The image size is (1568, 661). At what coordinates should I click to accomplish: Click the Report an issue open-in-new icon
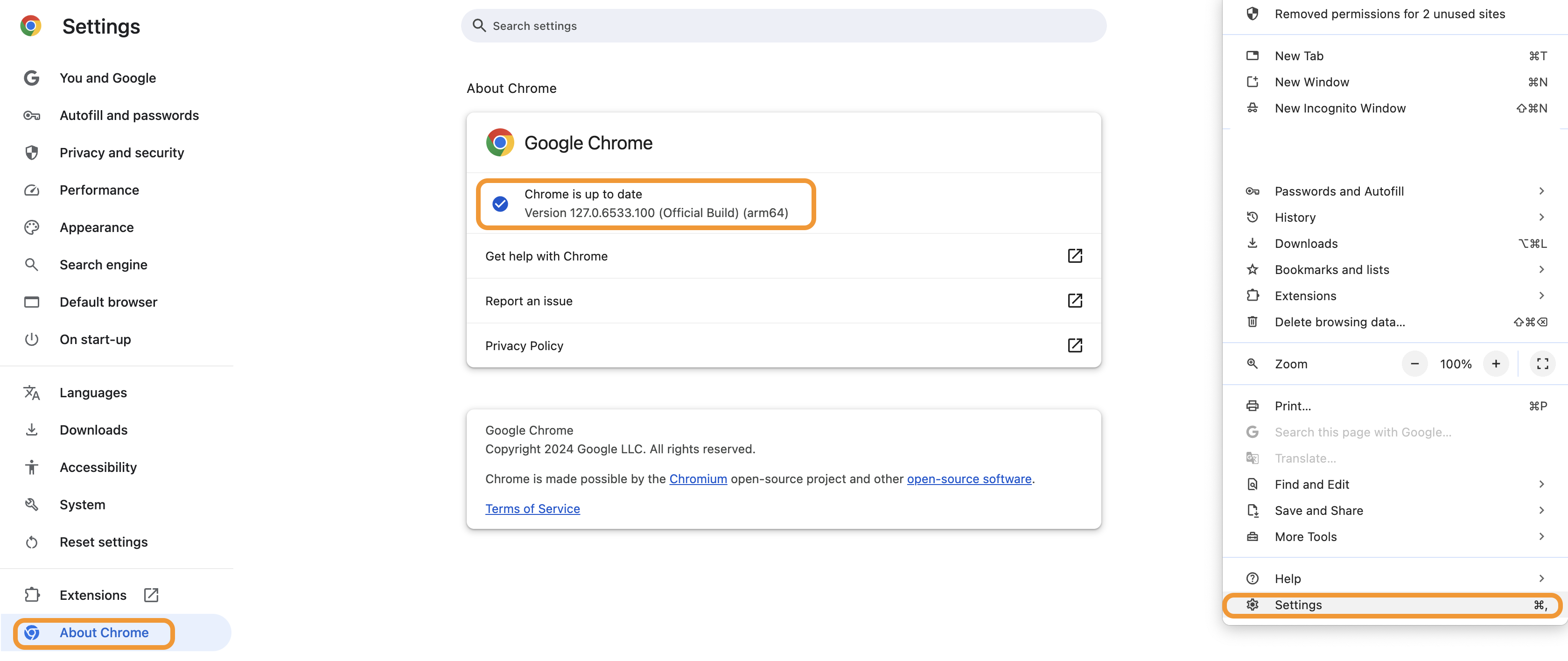click(1074, 301)
